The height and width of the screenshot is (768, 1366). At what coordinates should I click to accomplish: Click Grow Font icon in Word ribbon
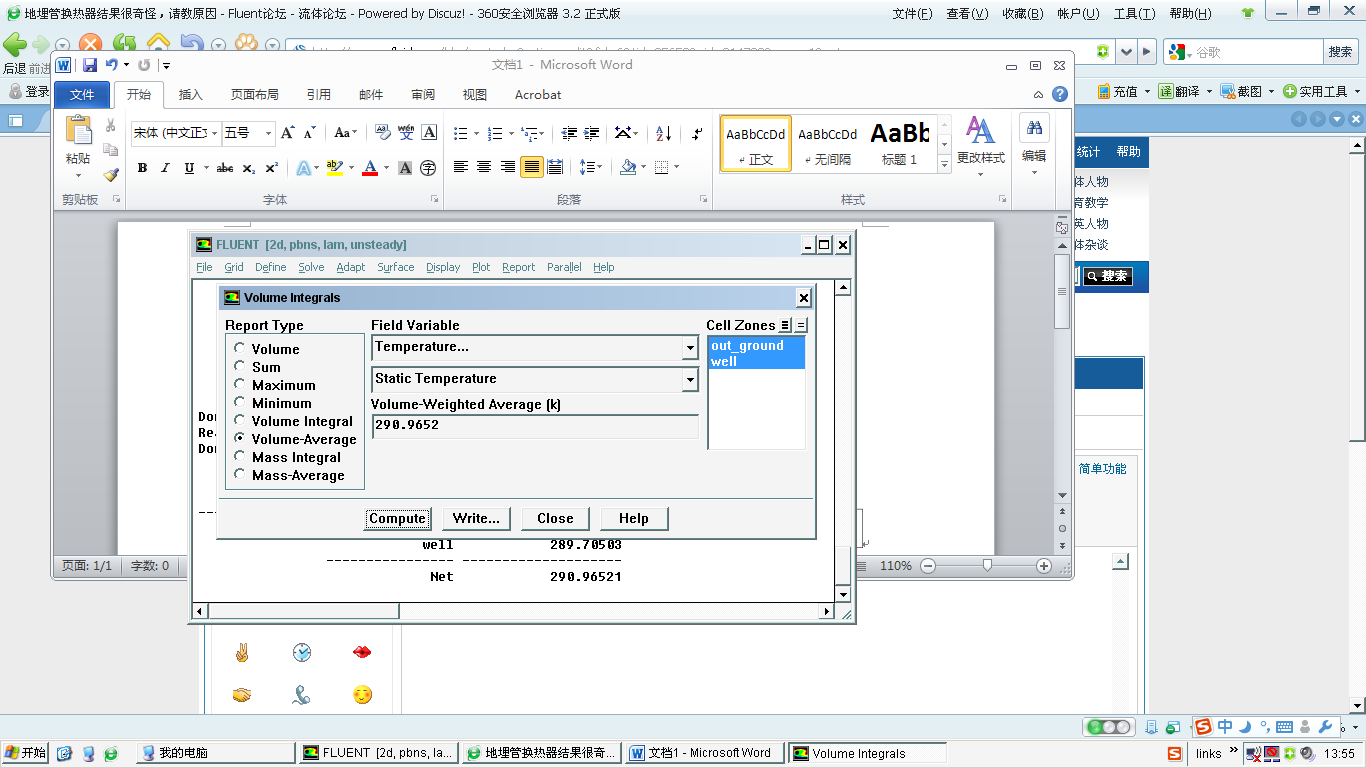click(x=288, y=133)
